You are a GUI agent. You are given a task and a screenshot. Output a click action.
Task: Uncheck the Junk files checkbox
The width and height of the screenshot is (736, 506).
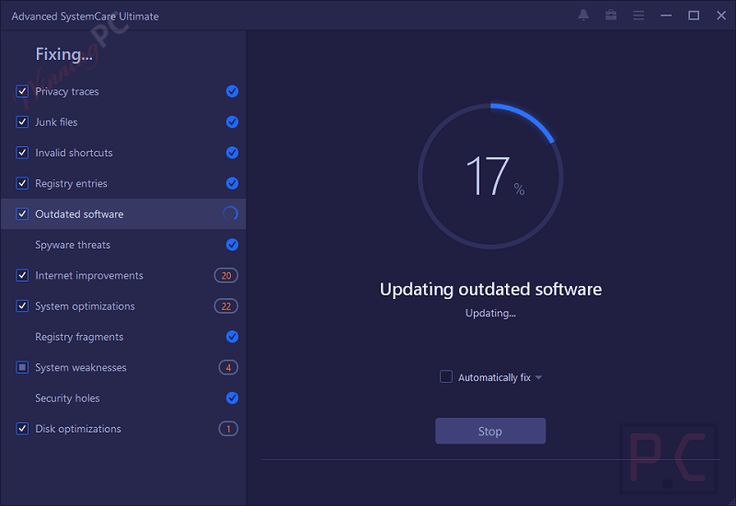[22, 122]
